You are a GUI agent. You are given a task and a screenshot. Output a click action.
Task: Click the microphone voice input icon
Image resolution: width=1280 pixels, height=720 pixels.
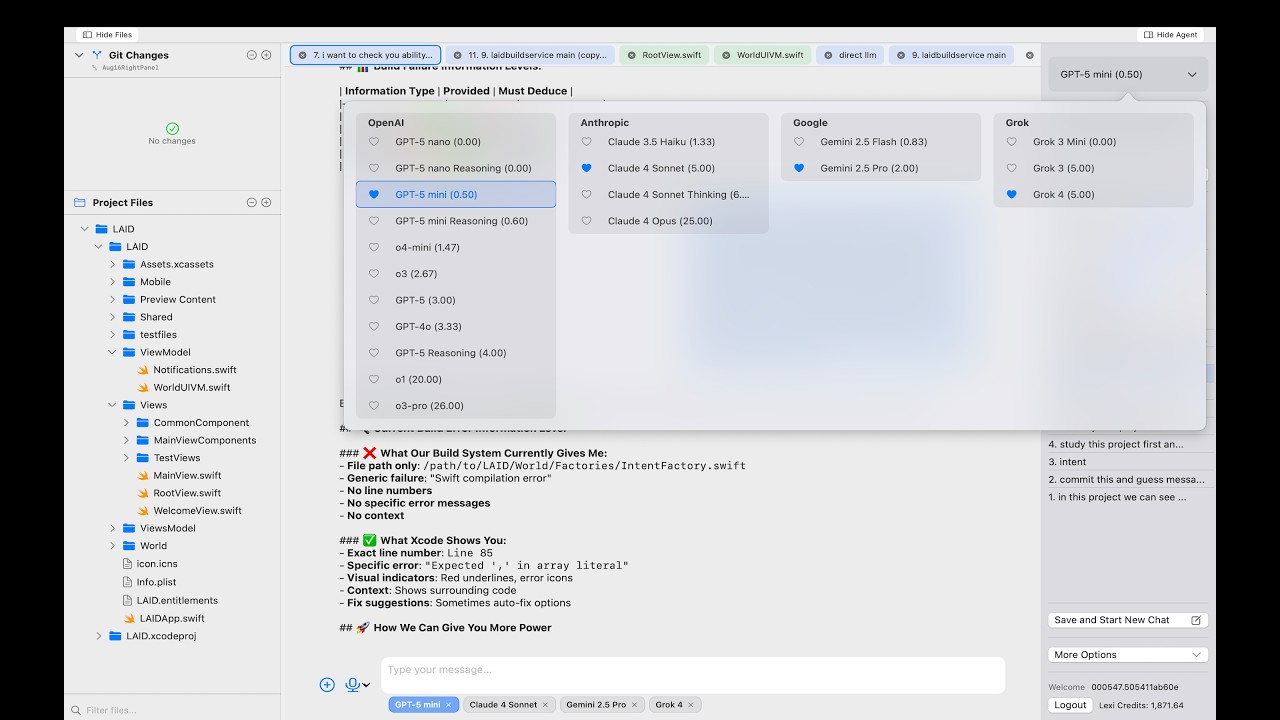352,685
